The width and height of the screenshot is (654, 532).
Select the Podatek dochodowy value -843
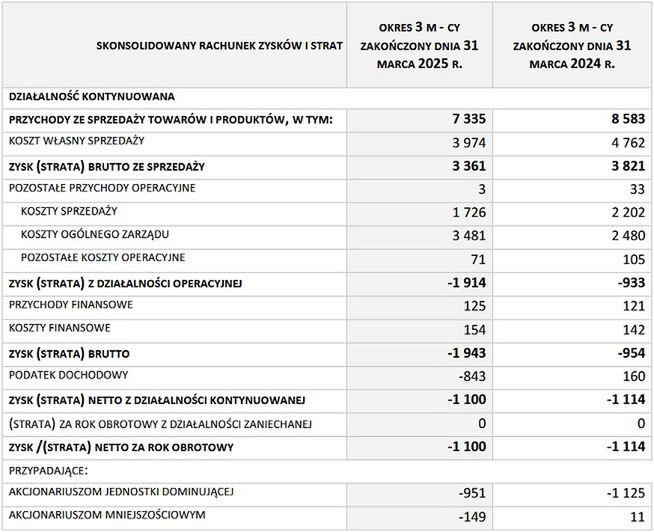(x=472, y=376)
